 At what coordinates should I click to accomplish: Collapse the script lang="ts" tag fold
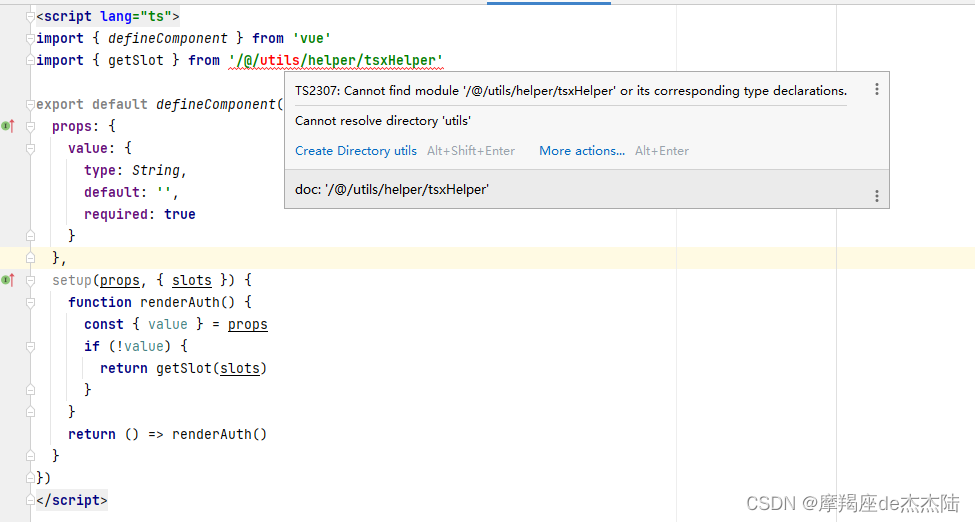pyautogui.click(x=30, y=17)
